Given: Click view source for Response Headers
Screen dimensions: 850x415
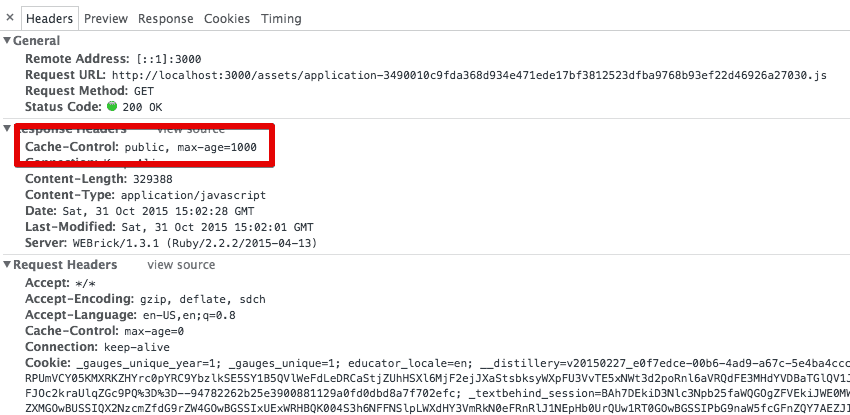Looking at the screenshot, I should [191, 129].
